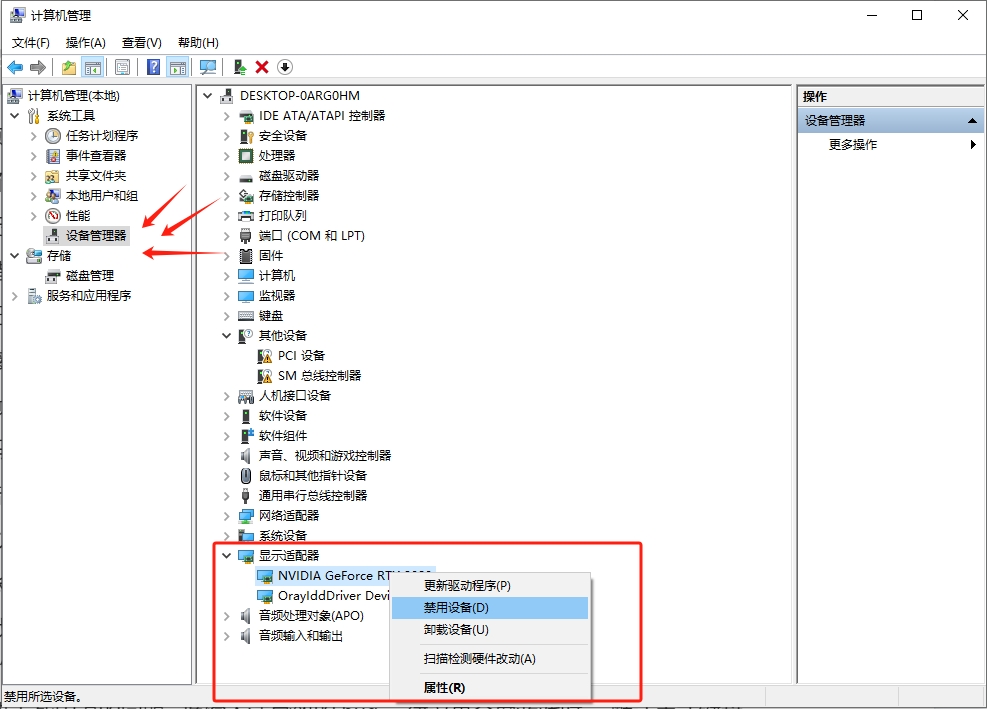Select the OrayIddDriver Device entry

point(334,596)
